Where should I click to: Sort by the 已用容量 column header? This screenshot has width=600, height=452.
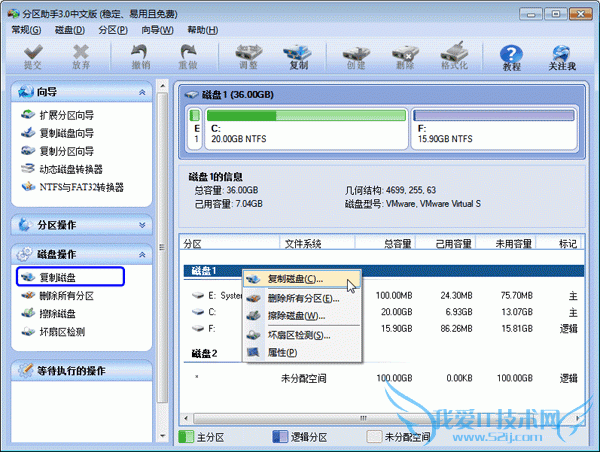[446, 244]
